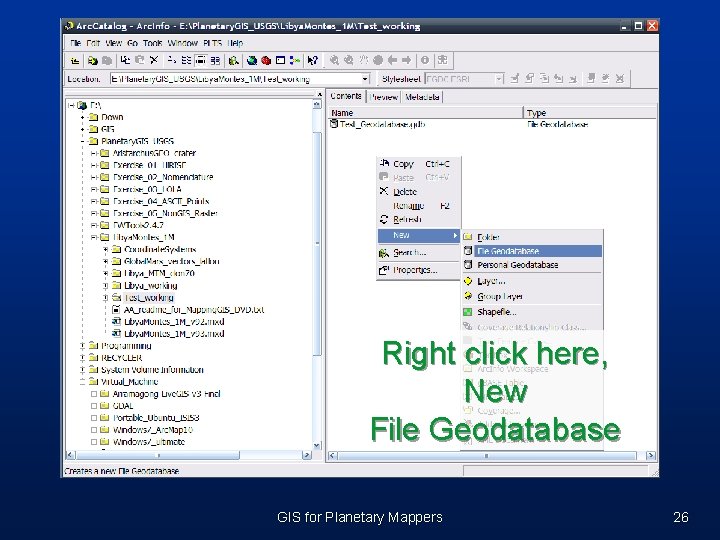Viewport: 720px width, 540px height.
Task: Switch to Thumbnails view icon
Action: point(215,60)
